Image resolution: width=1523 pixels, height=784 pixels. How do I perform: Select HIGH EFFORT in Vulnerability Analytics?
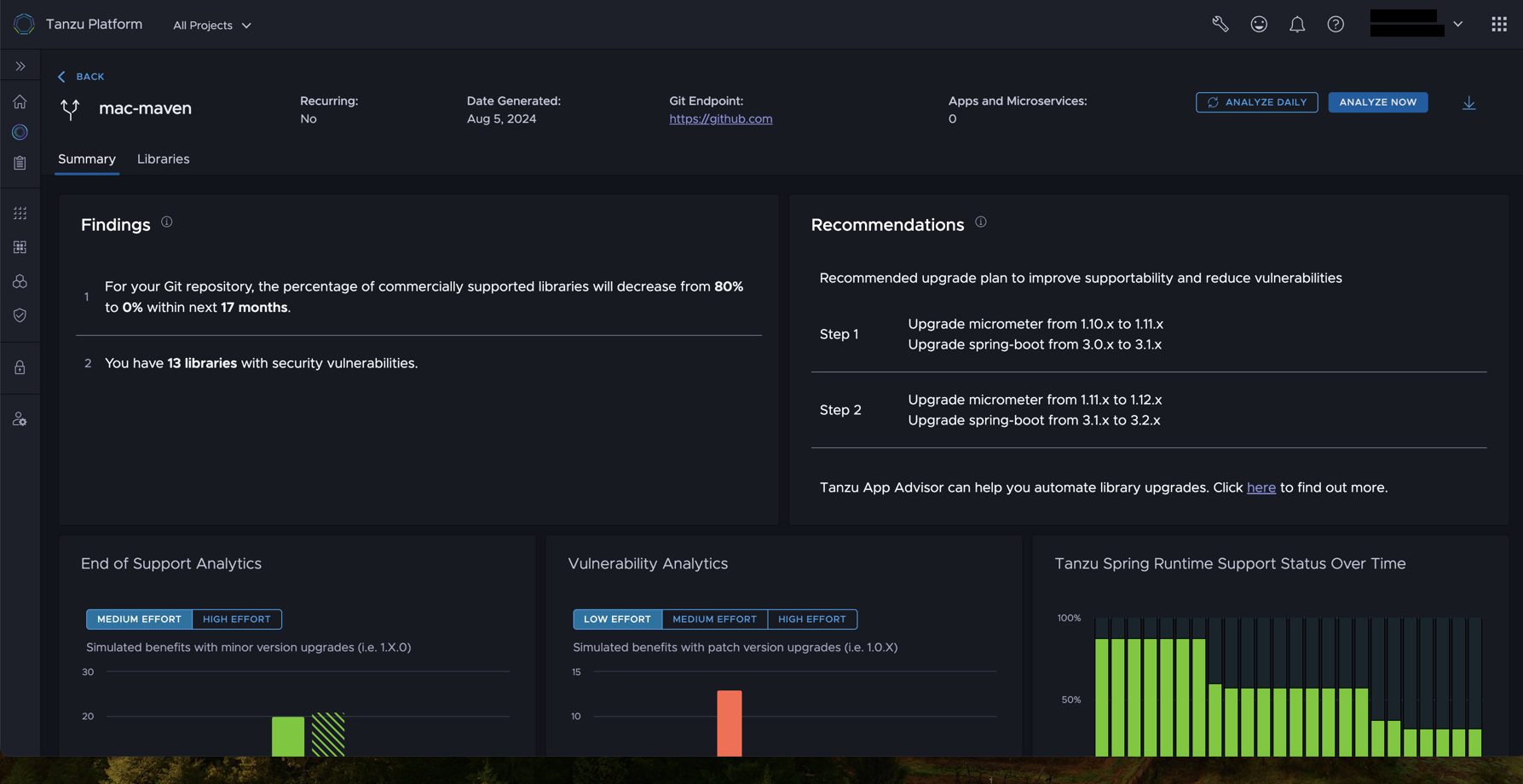811,620
